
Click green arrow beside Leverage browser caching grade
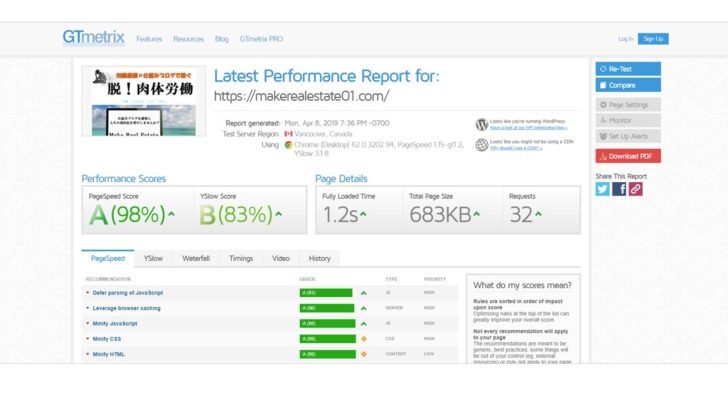pos(364,308)
